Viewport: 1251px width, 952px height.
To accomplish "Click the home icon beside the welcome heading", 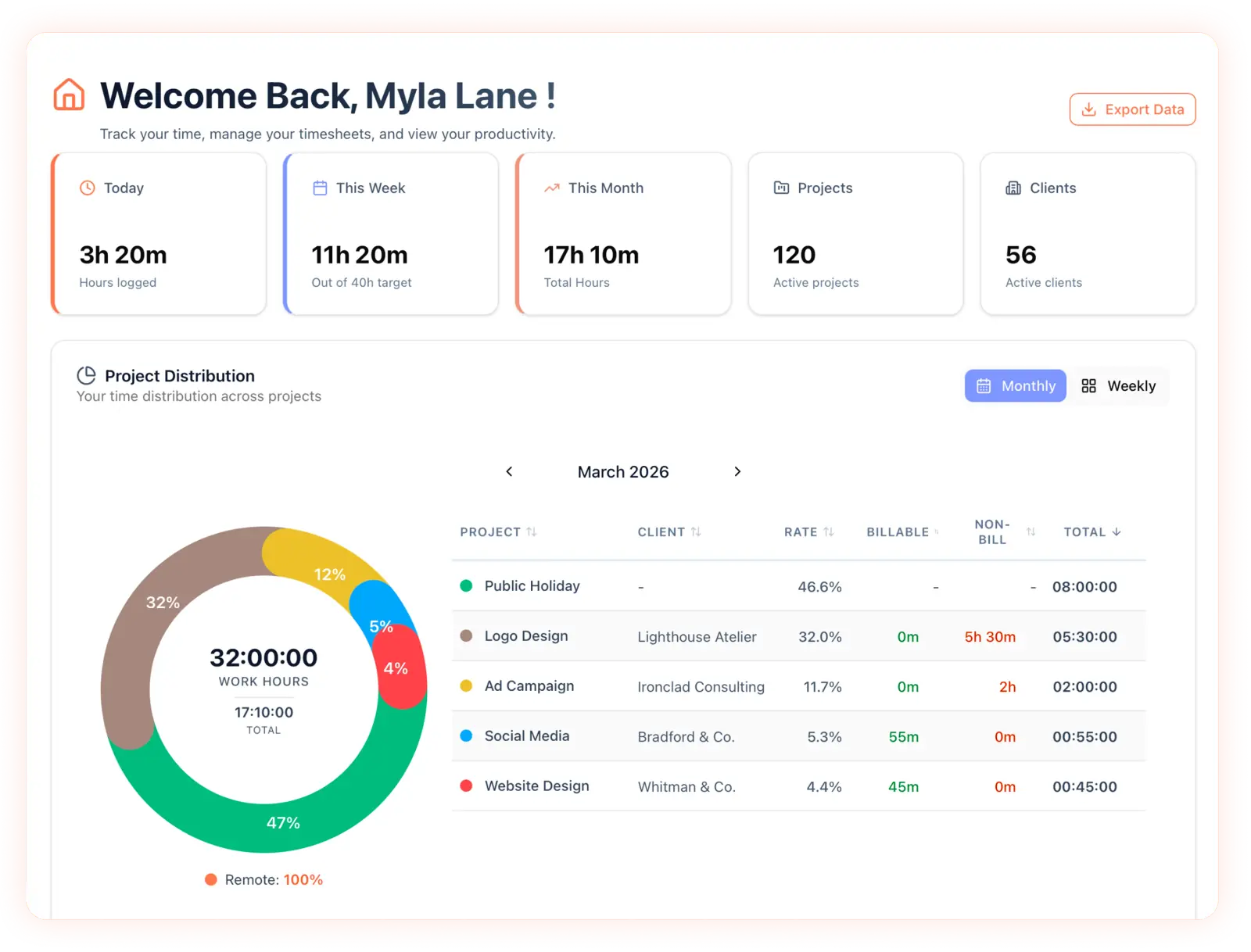I will tap(68, 95).
